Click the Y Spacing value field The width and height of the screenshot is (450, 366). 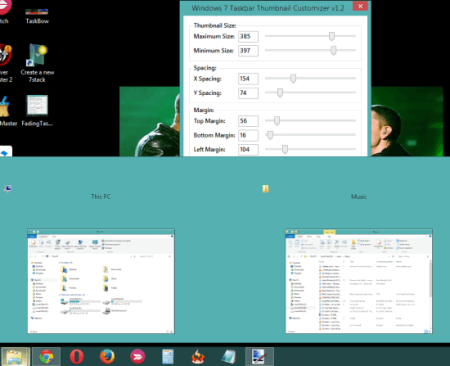click(x=248, y=93)
